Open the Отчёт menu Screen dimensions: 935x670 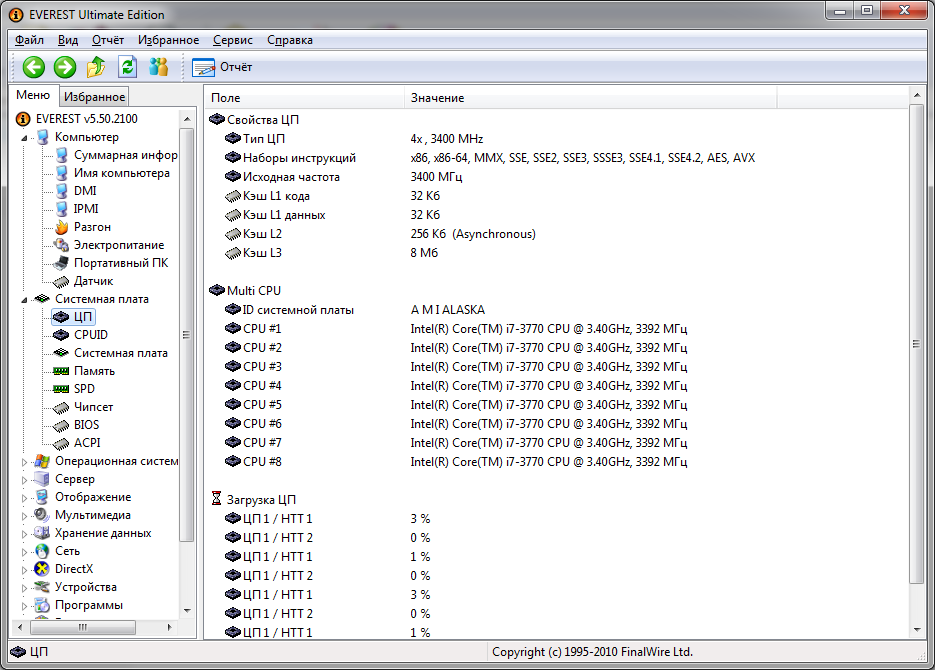pos(108,40)
